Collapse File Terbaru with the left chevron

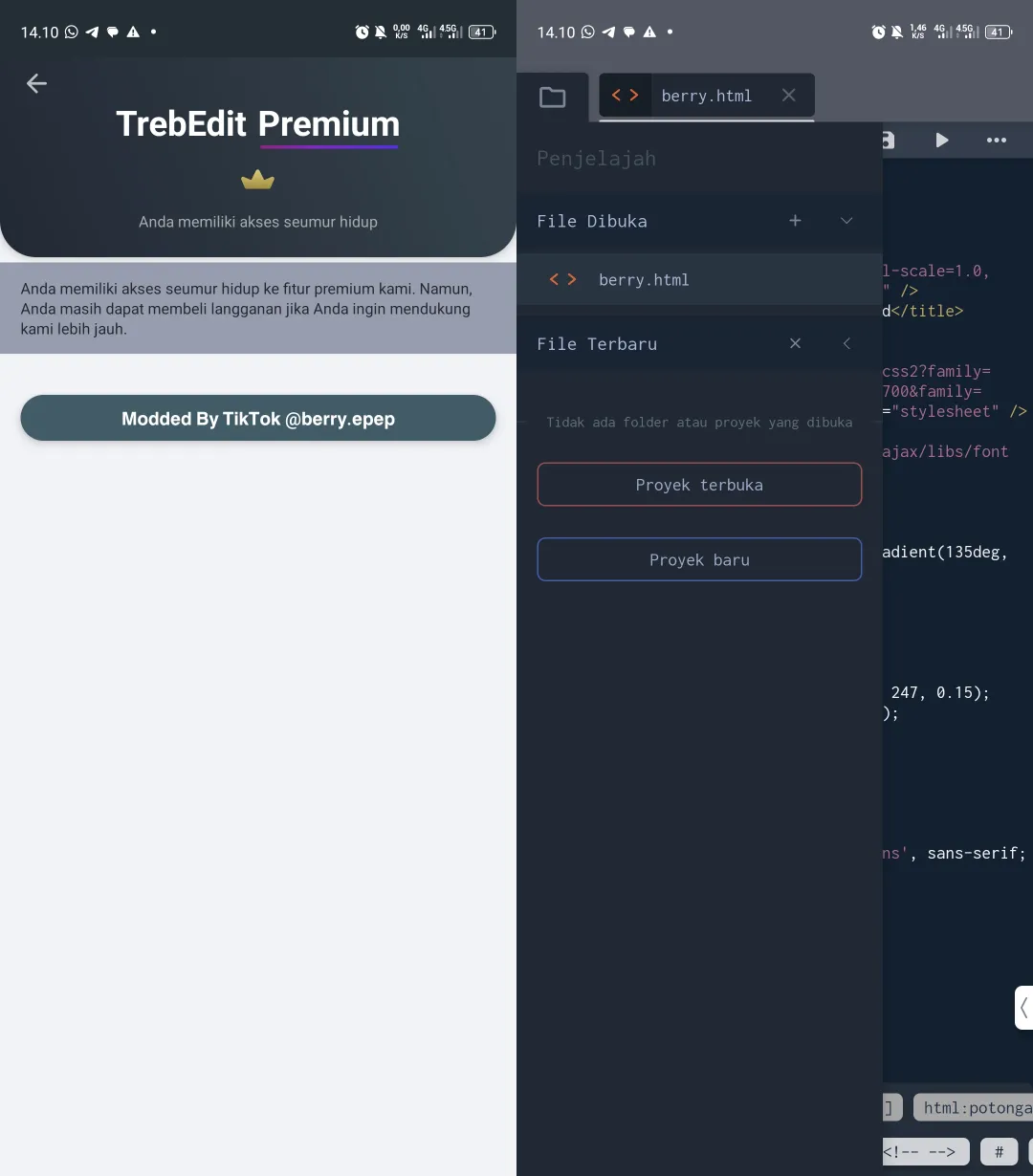846,343
